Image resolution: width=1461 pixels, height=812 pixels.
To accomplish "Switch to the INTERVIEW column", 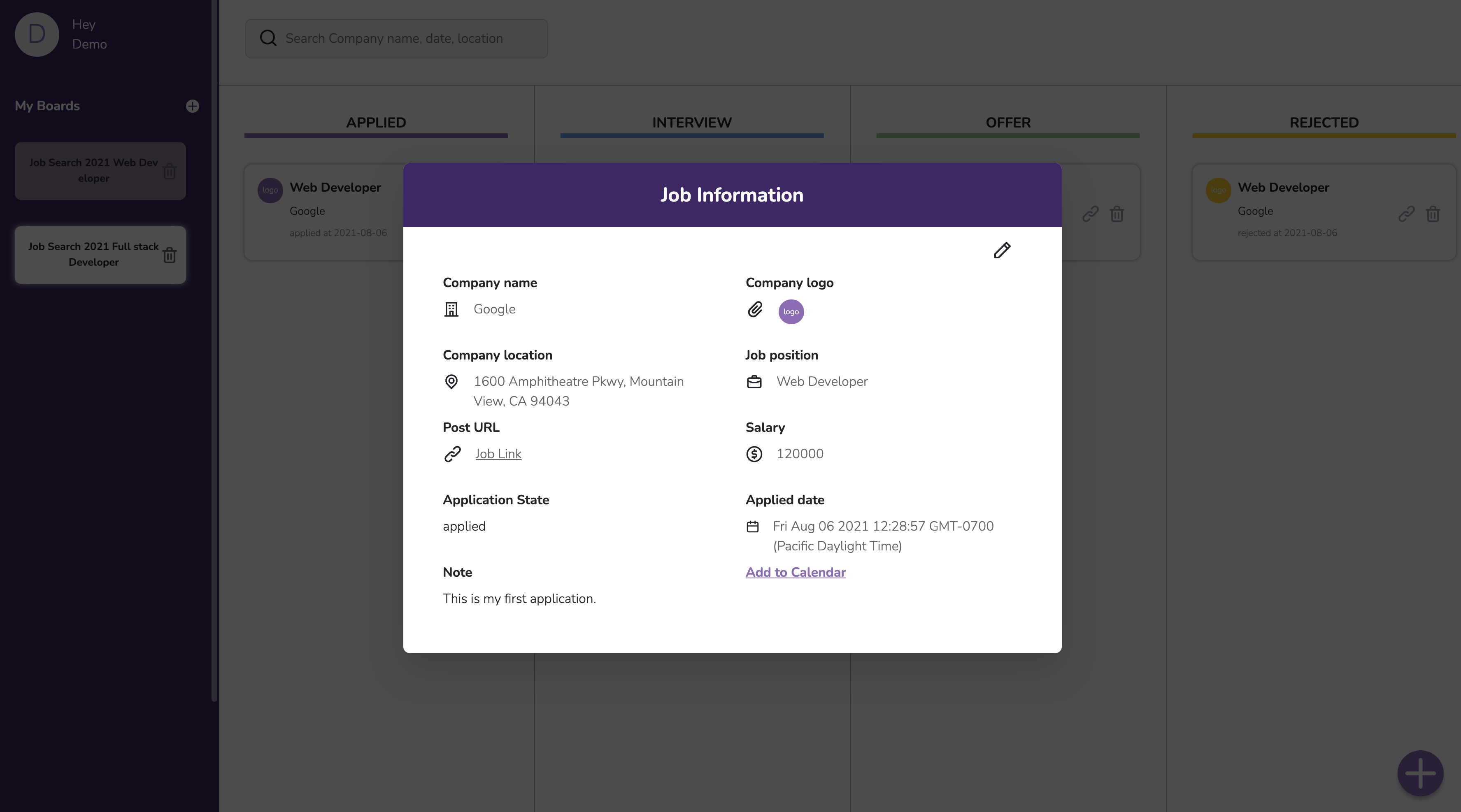I will (691, 123).
